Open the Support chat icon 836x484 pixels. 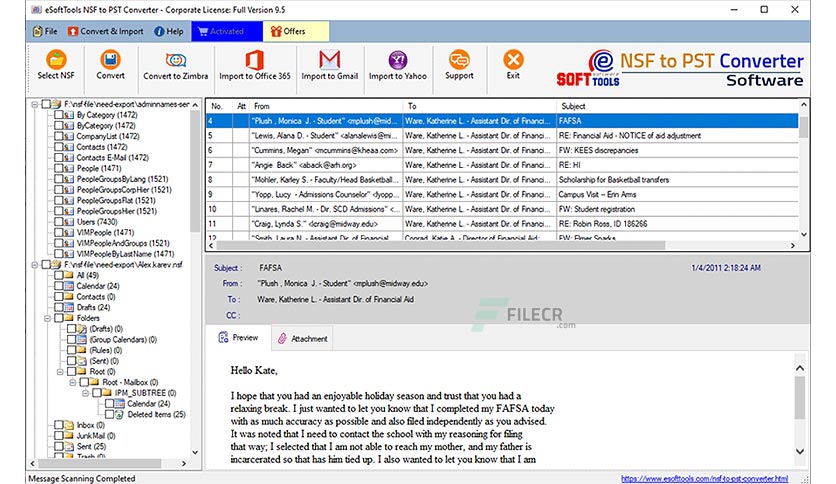click(459, 60)
